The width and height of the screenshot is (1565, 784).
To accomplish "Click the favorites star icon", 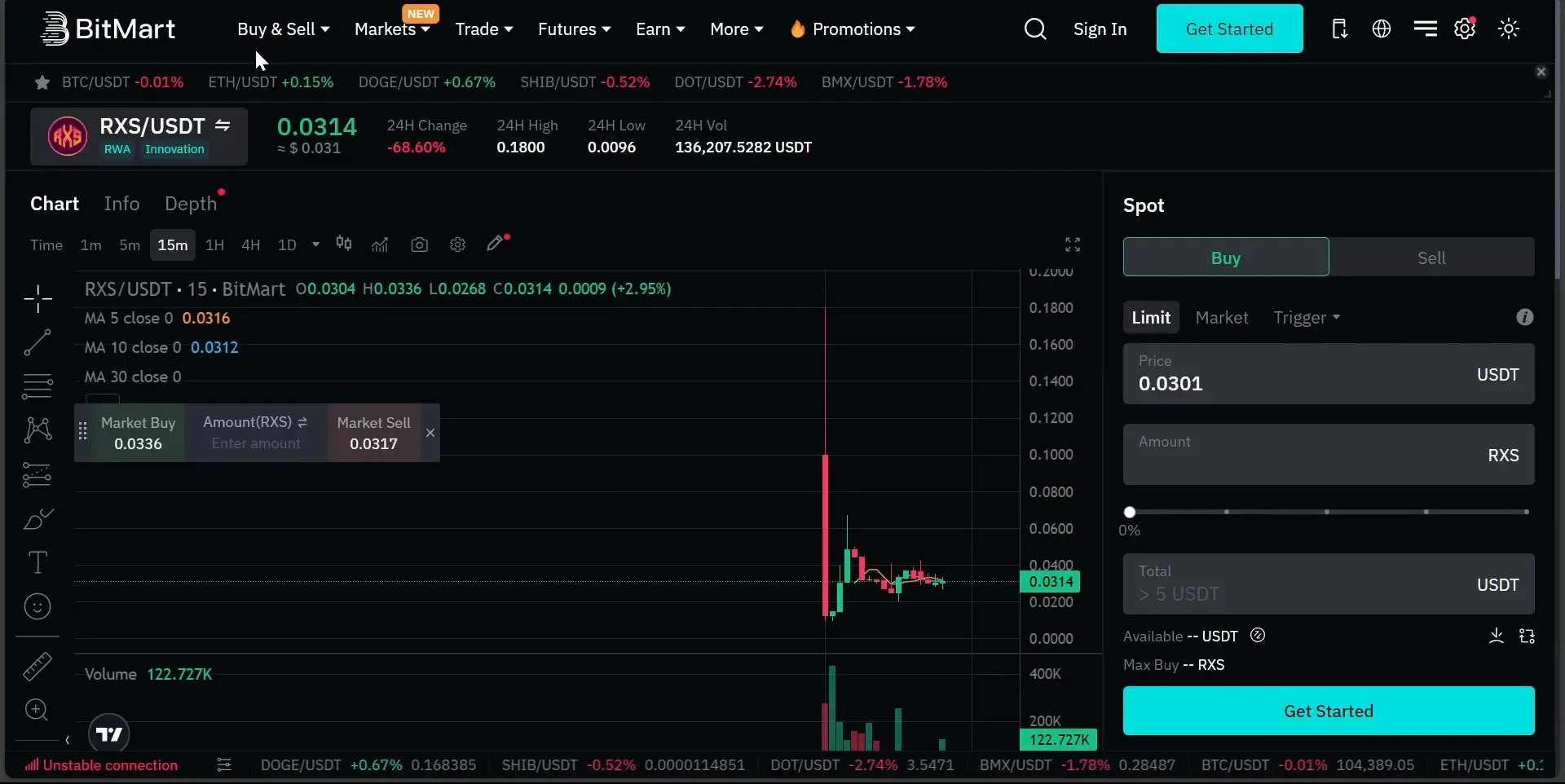I will (42, 82).
